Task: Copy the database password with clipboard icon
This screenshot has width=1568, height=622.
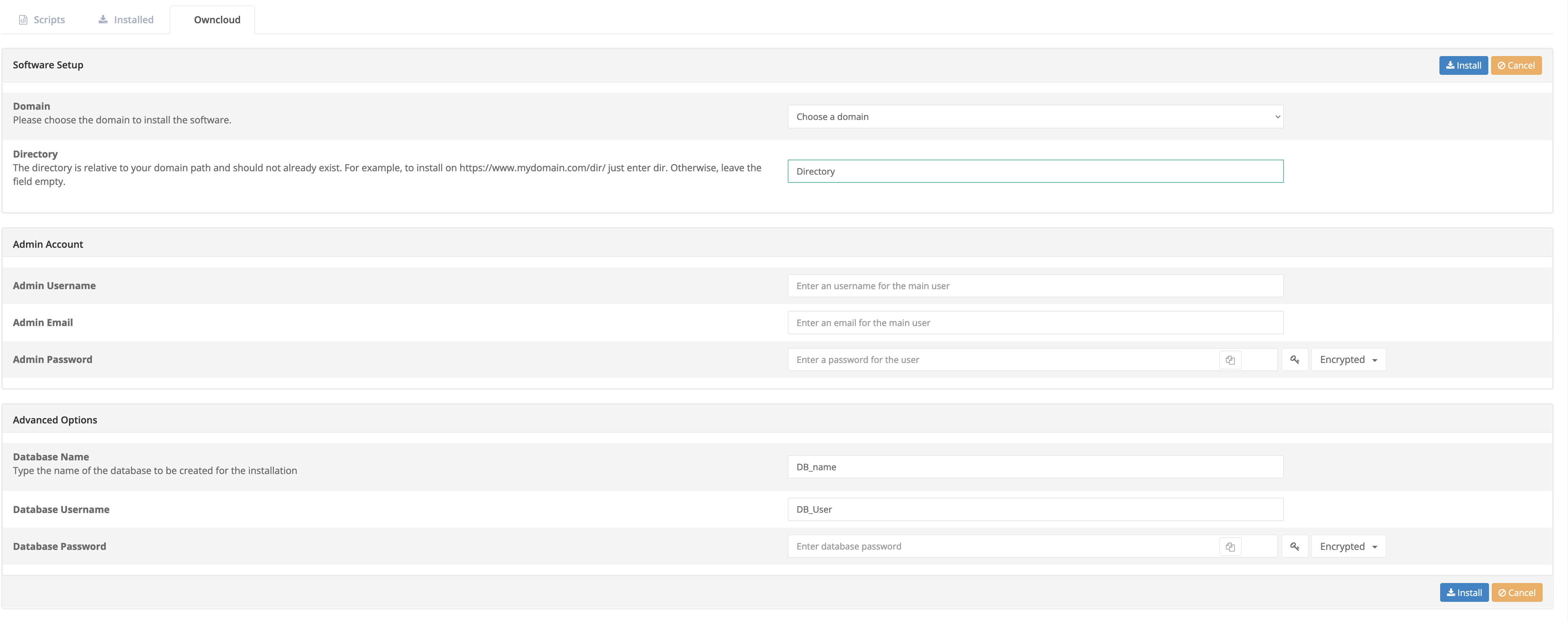Action: click(x=1230, y=547)
